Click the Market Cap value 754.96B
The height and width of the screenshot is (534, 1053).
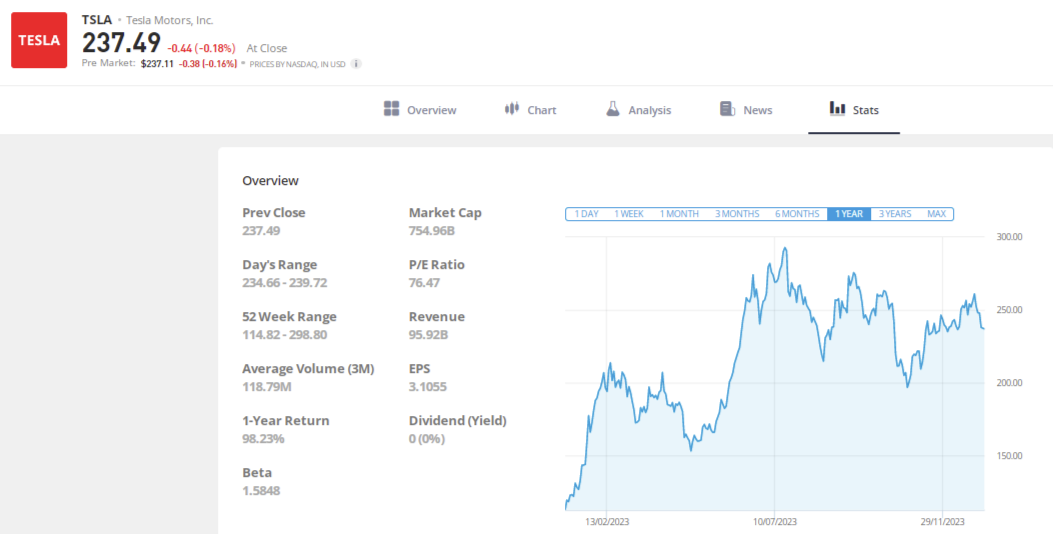(432, 230)
